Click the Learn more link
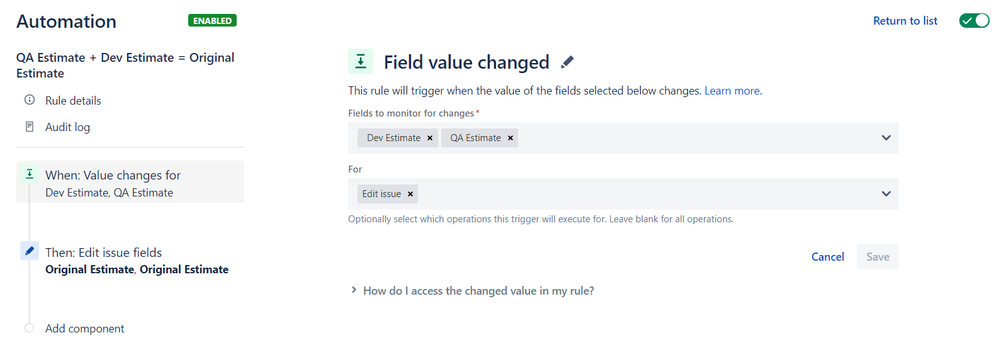The image size is (999, 364). click(x=733, y=91)
